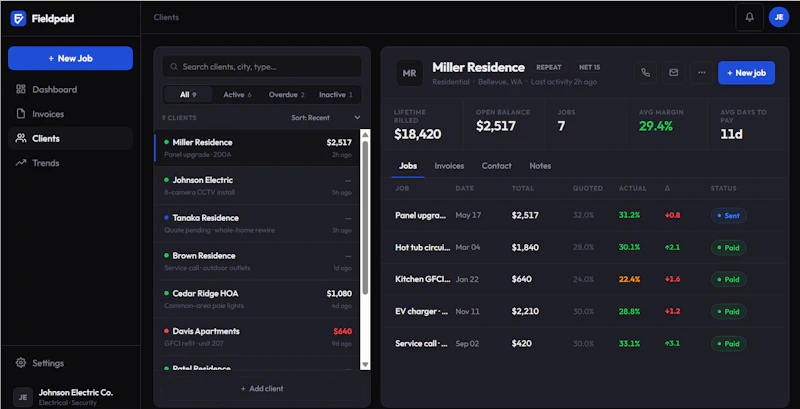
Task: Click scrollbar up arrow in client list
Action: (365, 134)
